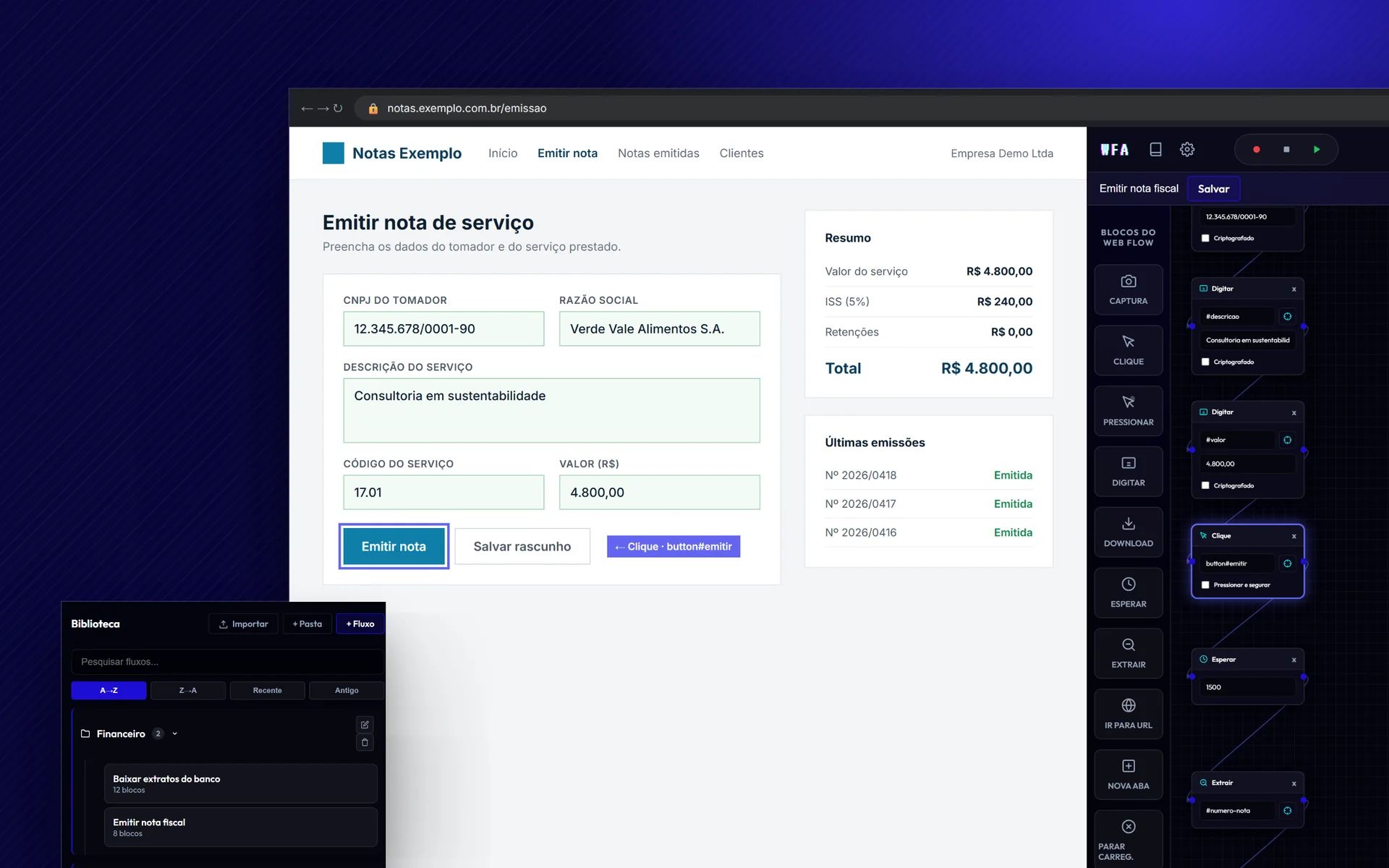
Task: Toggle Criptografado in the #valor block
Action: tap(1205, 485)
